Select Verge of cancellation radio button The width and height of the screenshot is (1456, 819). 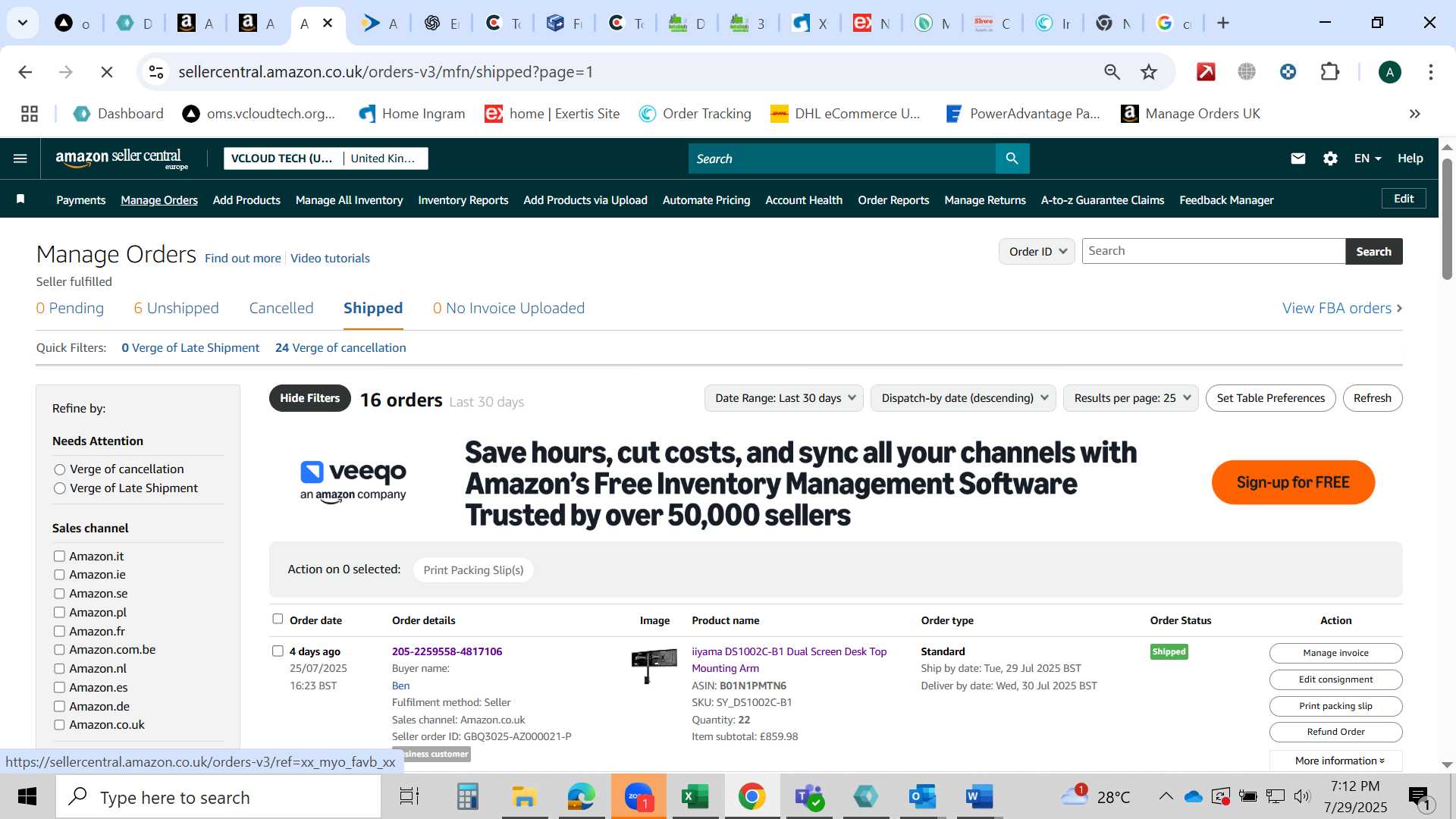pos(60,470)
